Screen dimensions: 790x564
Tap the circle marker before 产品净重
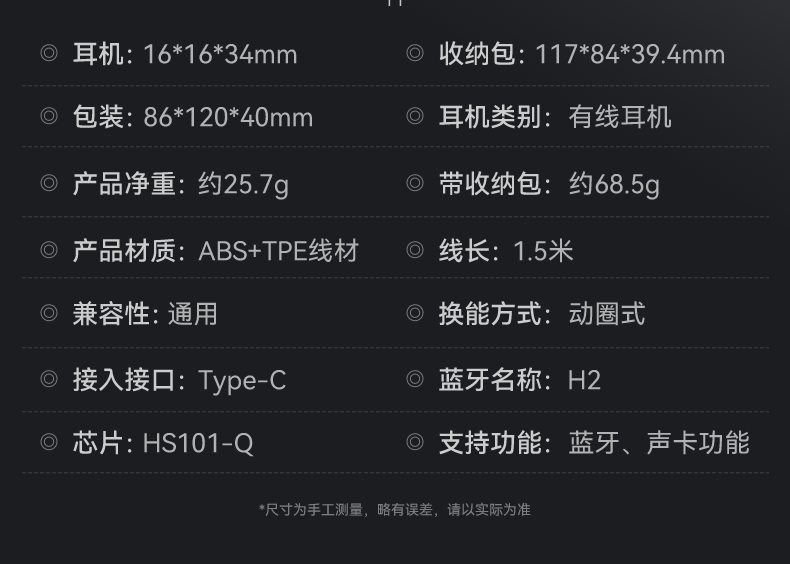(x=49, y=183)
